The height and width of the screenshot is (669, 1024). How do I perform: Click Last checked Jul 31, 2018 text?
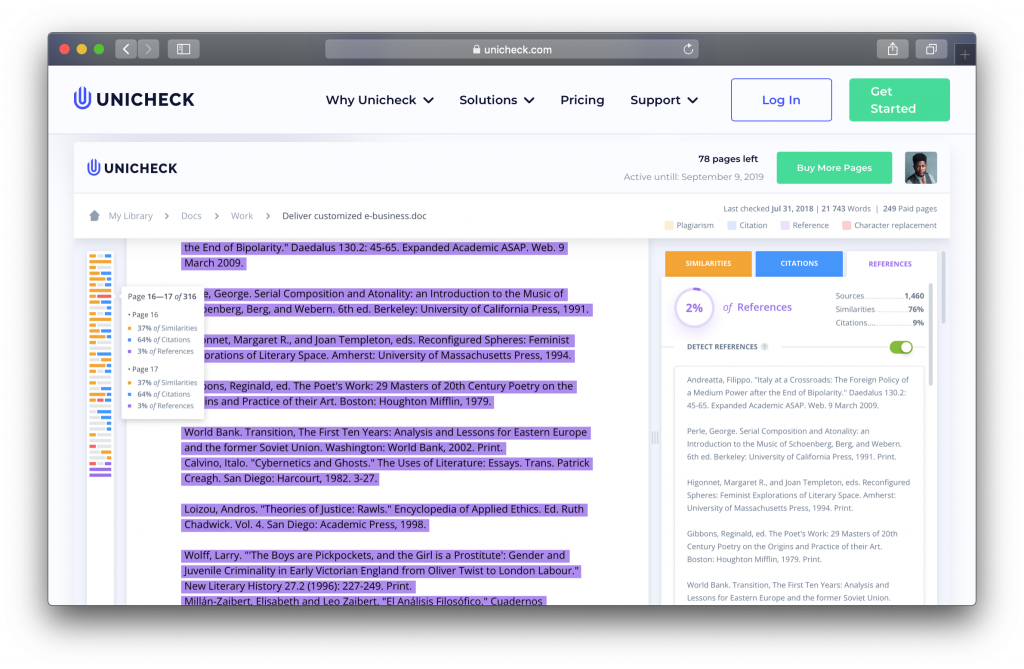click(768, 209)
